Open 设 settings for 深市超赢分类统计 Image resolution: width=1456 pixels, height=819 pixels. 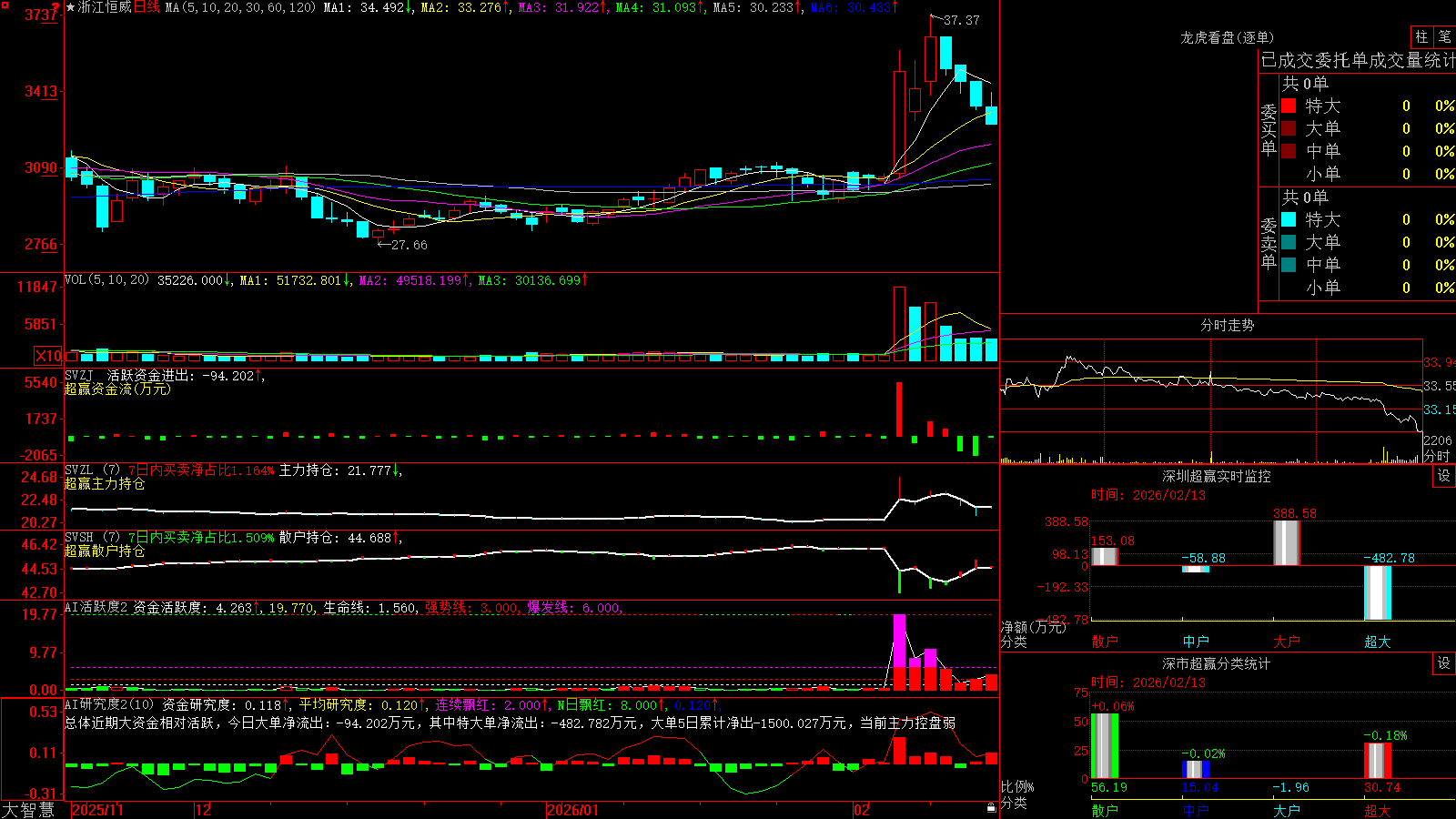(x=1443, y=663)
